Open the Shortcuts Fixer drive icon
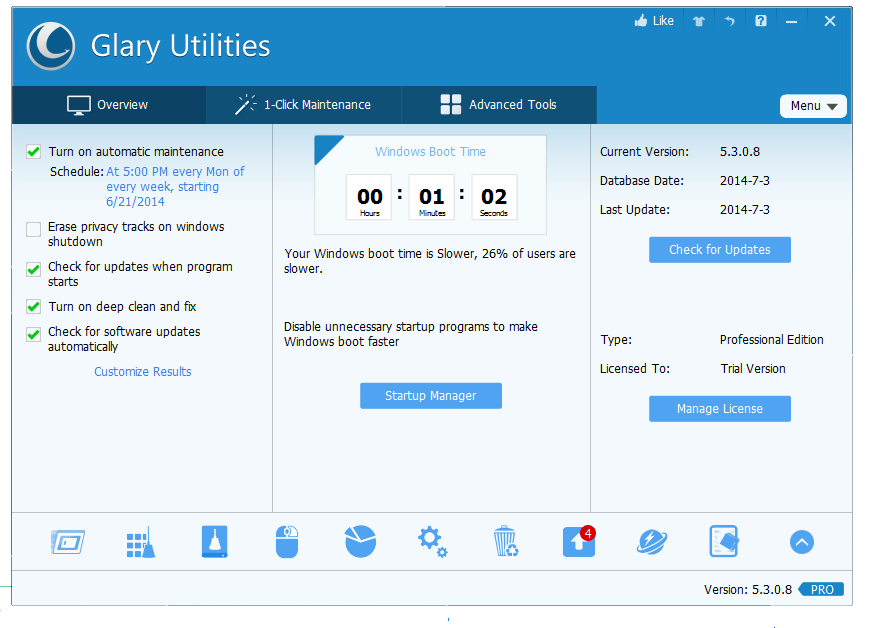The width and height of the screenshot is (870, 628). [214, 541]
